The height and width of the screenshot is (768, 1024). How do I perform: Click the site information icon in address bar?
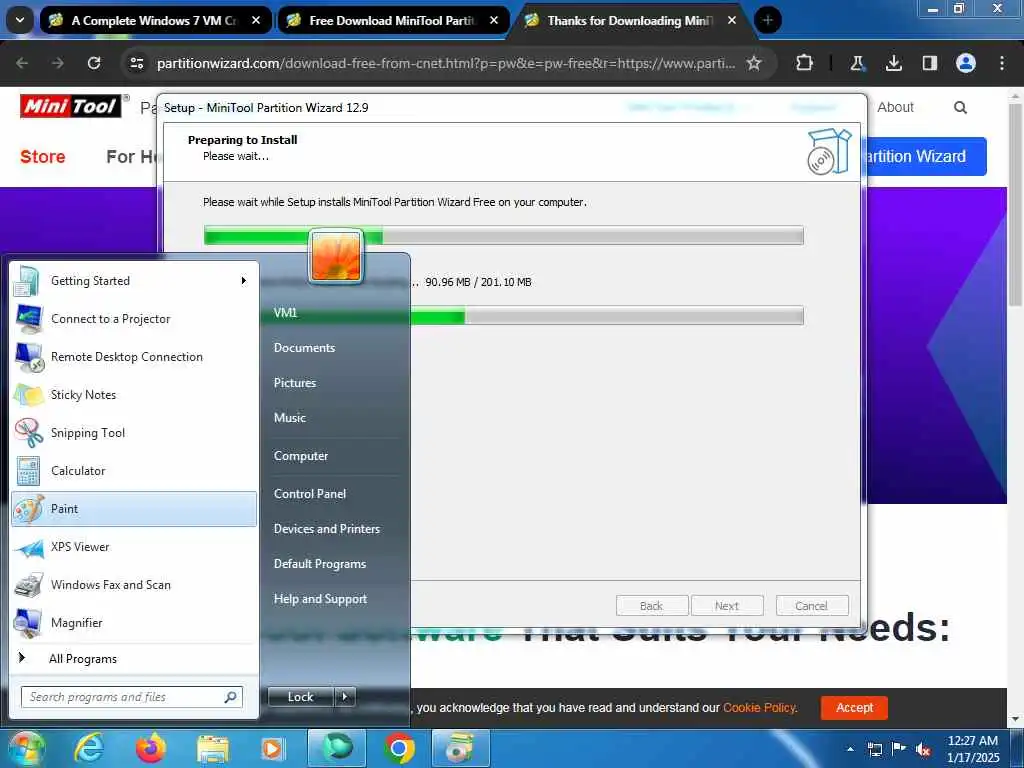(136, 63)
